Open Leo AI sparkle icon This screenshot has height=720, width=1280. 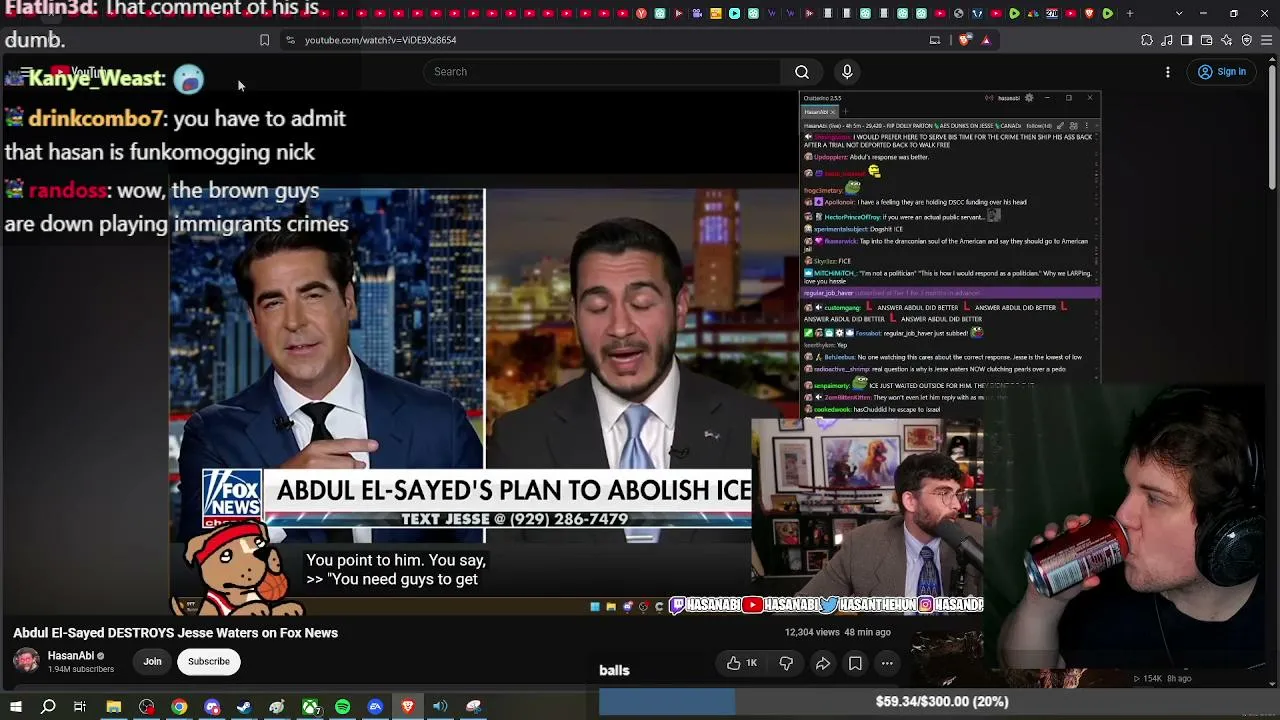point(1227,40)
